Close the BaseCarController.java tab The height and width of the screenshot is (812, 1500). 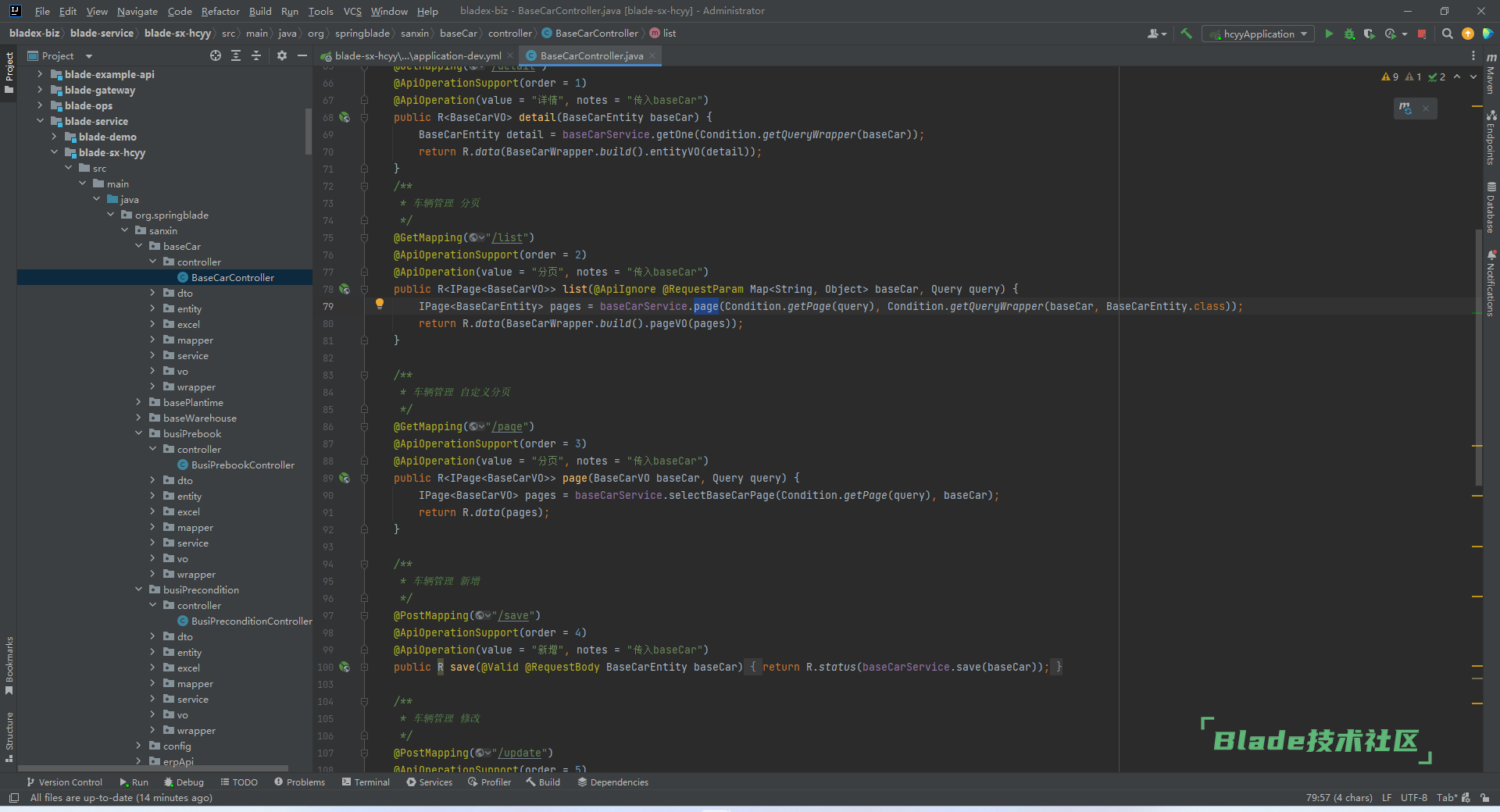[x=652, y=55]
